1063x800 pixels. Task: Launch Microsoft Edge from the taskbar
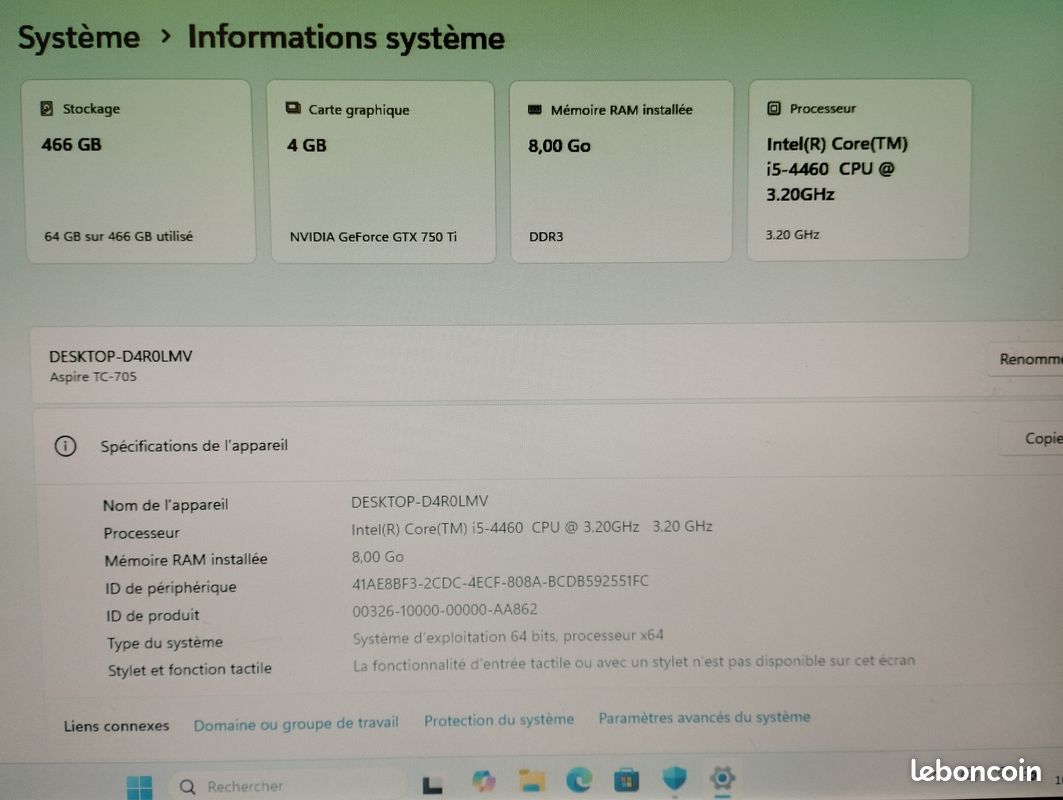tap(579, 780)
